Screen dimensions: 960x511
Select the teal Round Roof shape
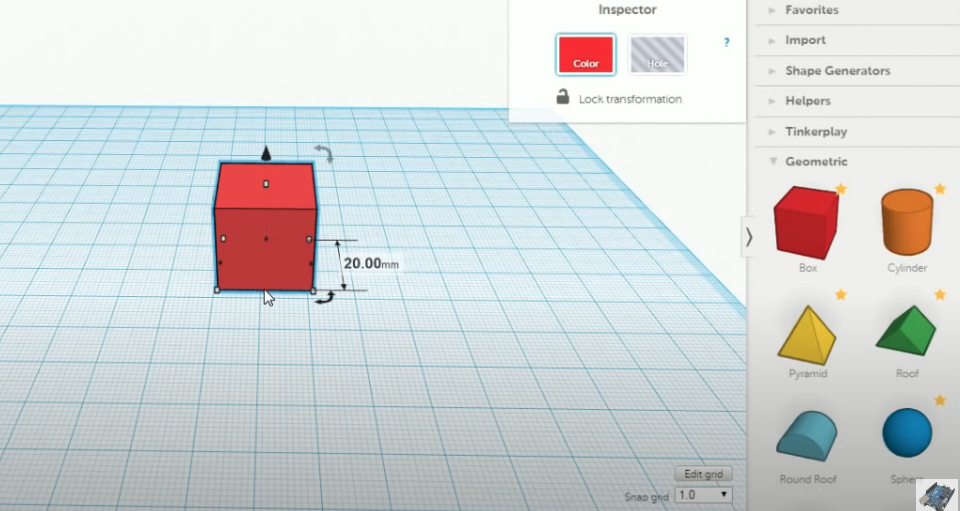[806, 434]
